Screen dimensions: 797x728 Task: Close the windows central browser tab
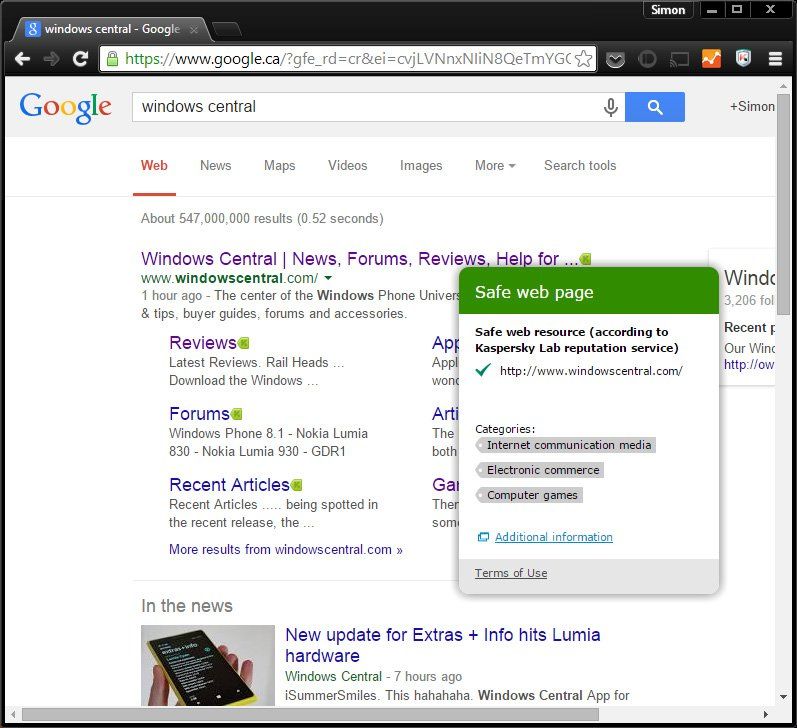193,29
